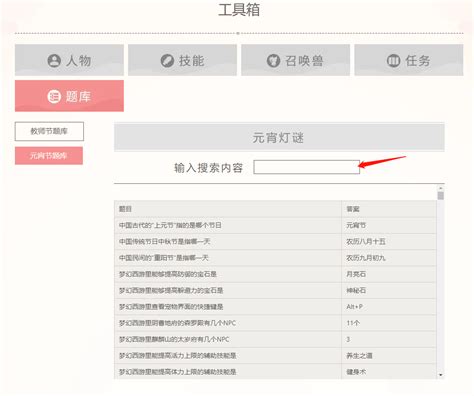Open the 教师节题库 question bank
The width and height of the screenshot is (474, 396).
pos(49,131)
